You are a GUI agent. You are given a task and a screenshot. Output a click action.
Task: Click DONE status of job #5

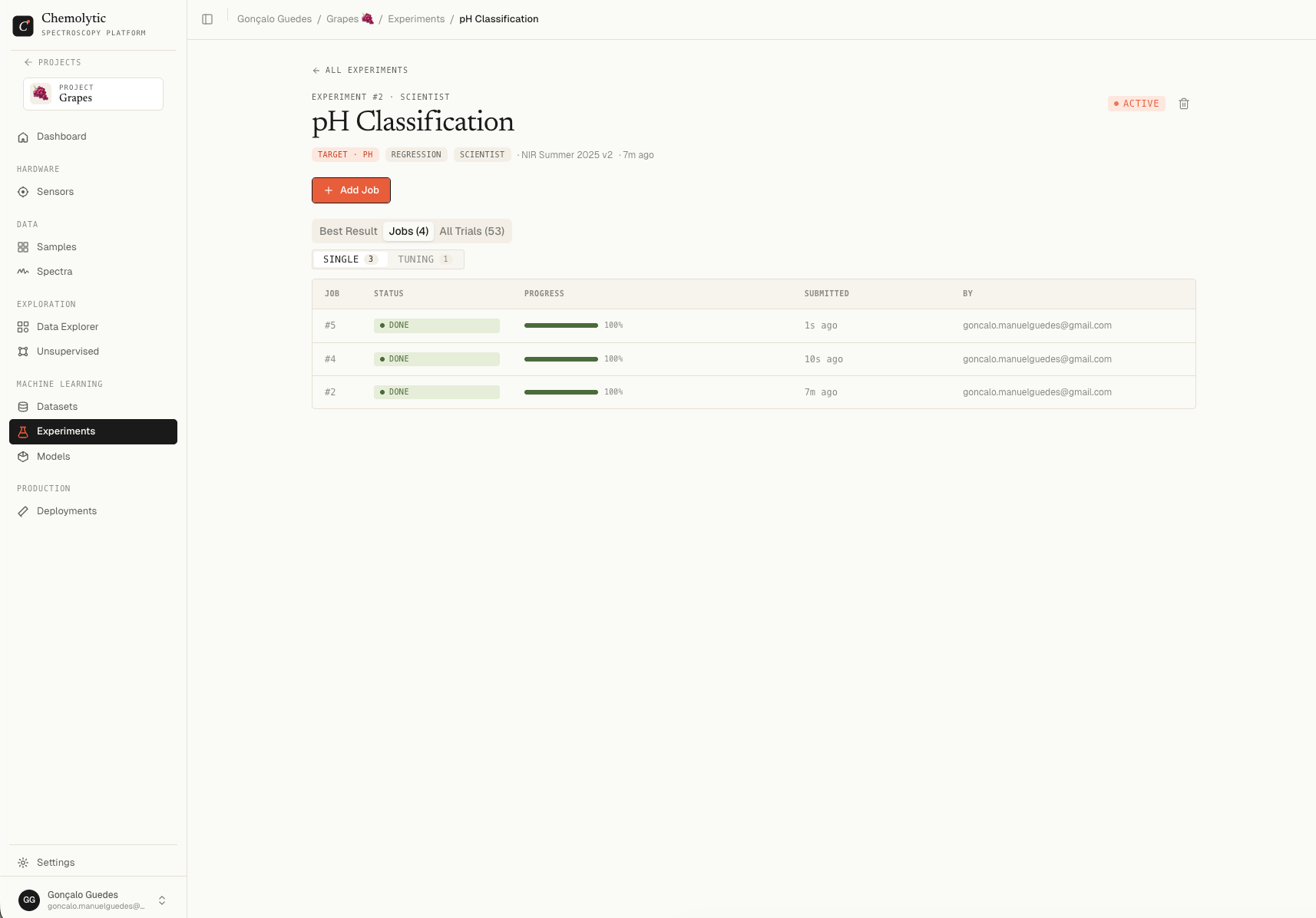coord(437,325)
